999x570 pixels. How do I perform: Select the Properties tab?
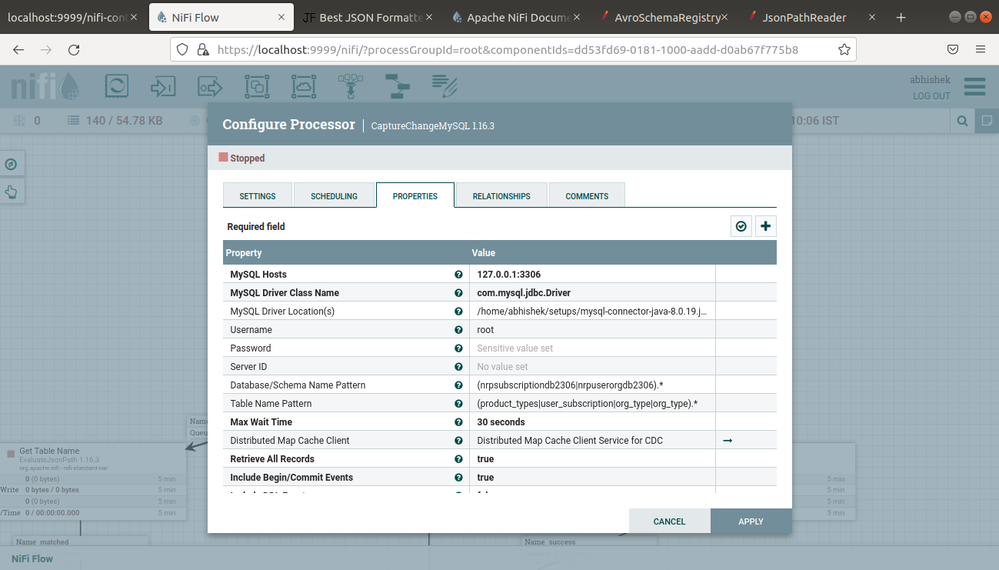pyautogui.click(x=415, y=196)
